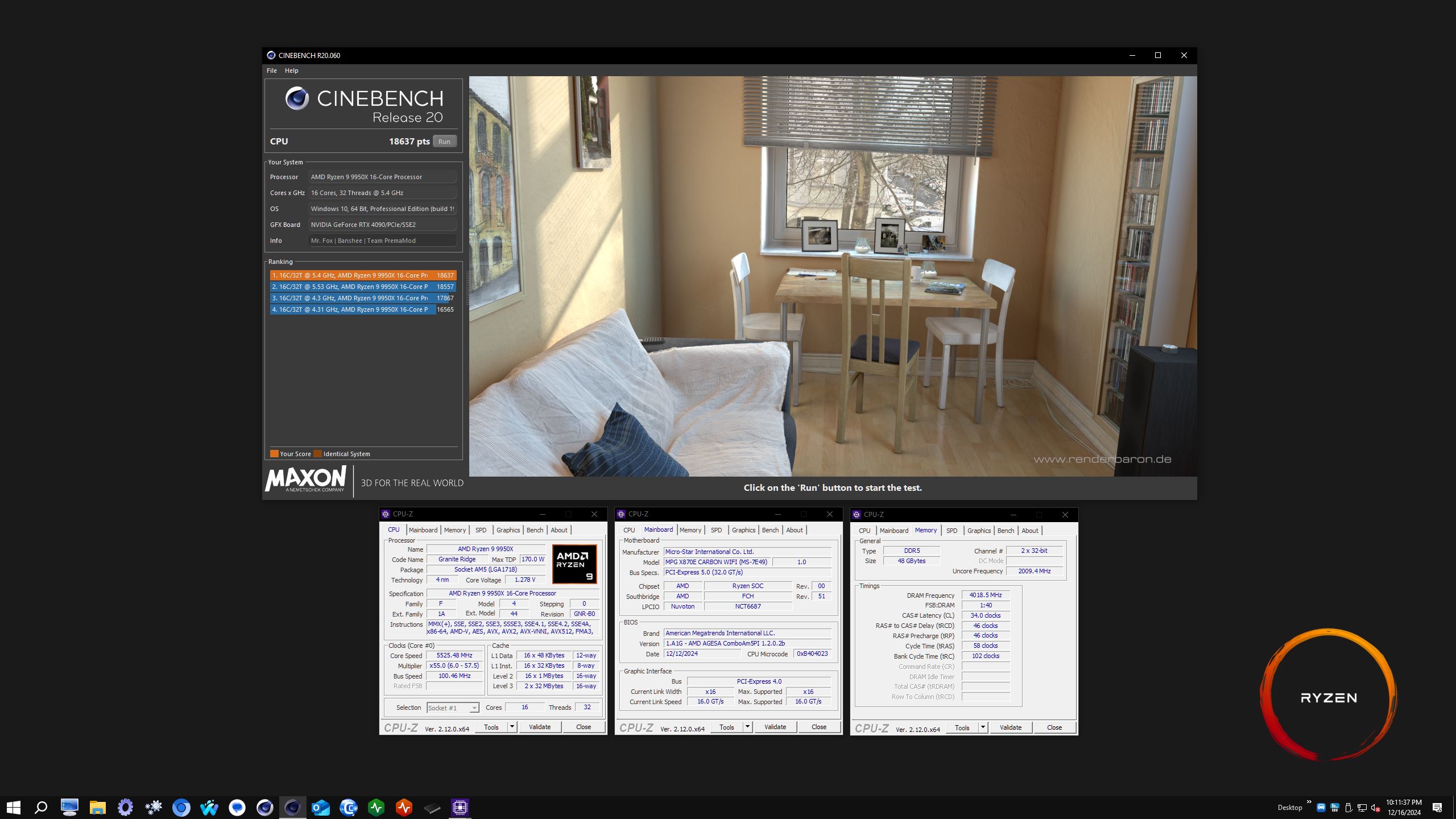This screenshot has height=819, width=1456.
Task: Open network status tray icon
Action: (1362, 808)
